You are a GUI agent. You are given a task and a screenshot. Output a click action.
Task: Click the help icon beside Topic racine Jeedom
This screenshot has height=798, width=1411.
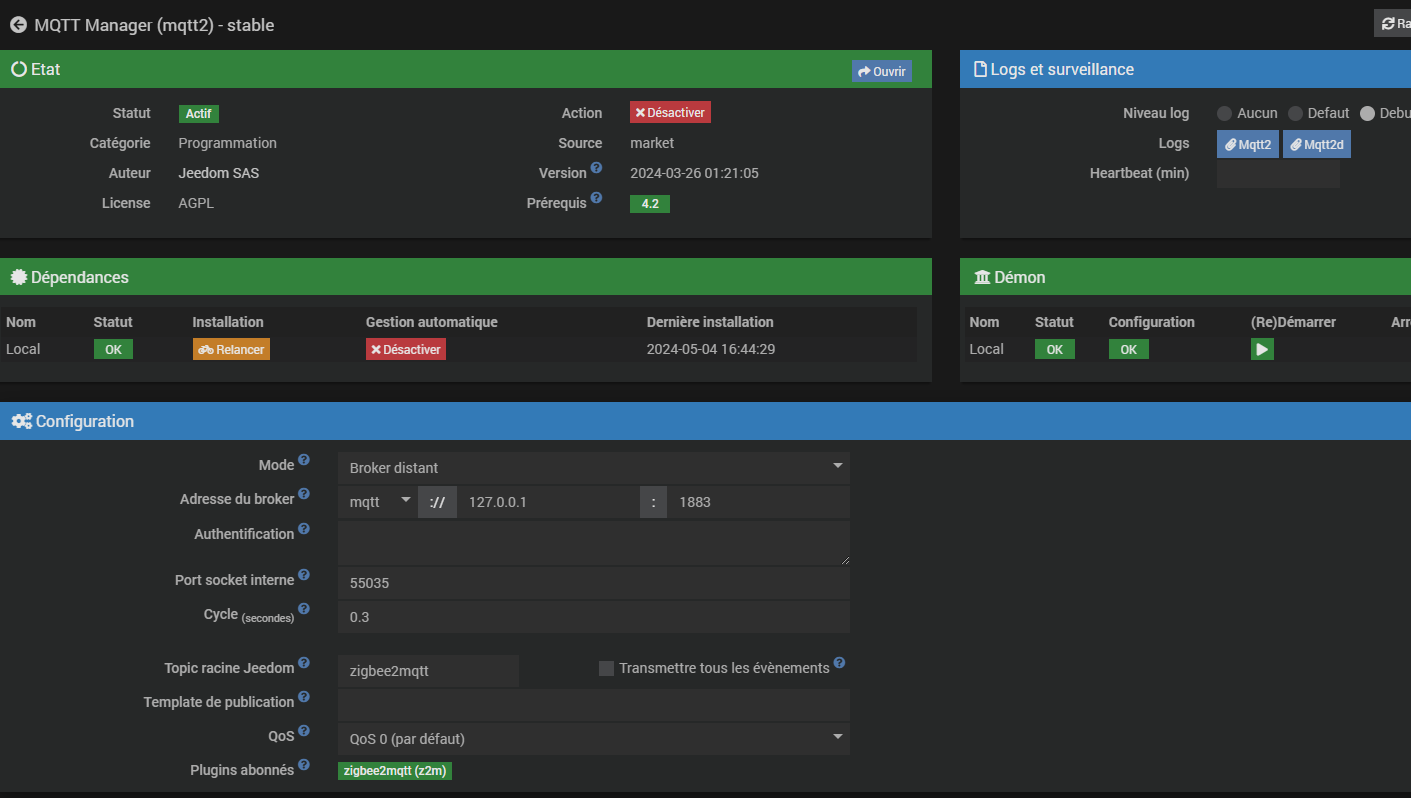pos(304,663)
